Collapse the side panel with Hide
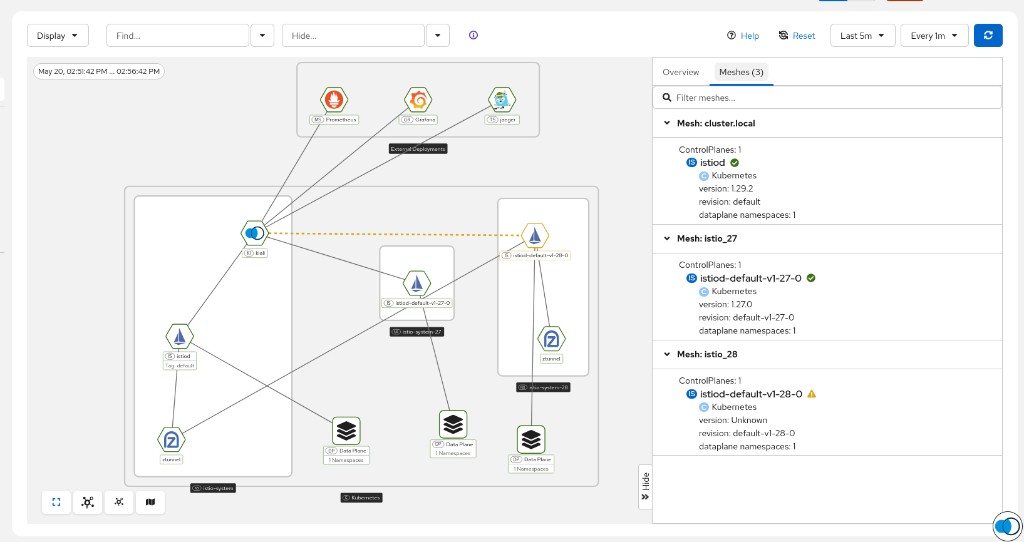Viewport: 1024px width, 542px height. point(645,486)
